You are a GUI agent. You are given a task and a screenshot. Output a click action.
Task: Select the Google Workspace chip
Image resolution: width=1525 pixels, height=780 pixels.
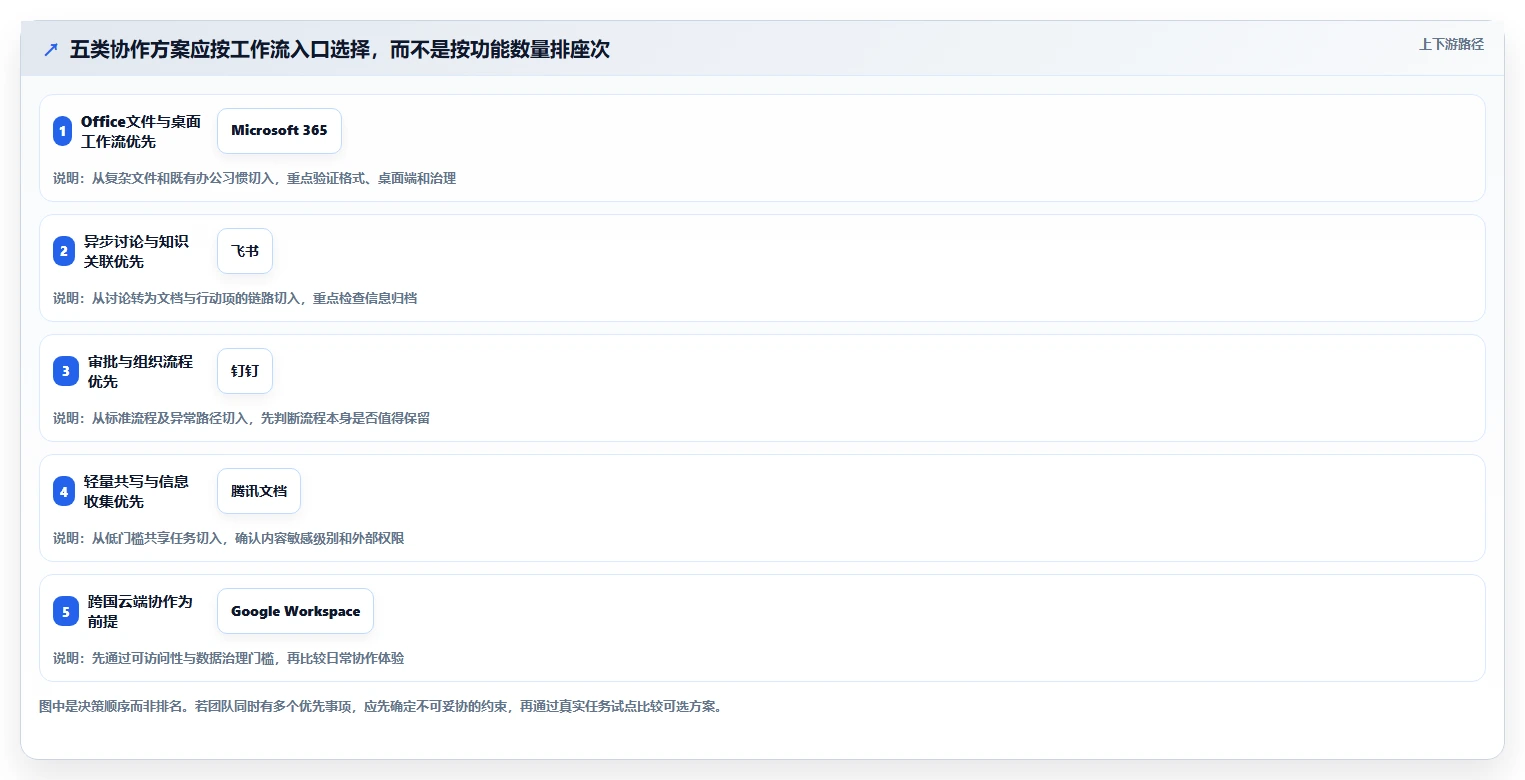click(295, 611)
